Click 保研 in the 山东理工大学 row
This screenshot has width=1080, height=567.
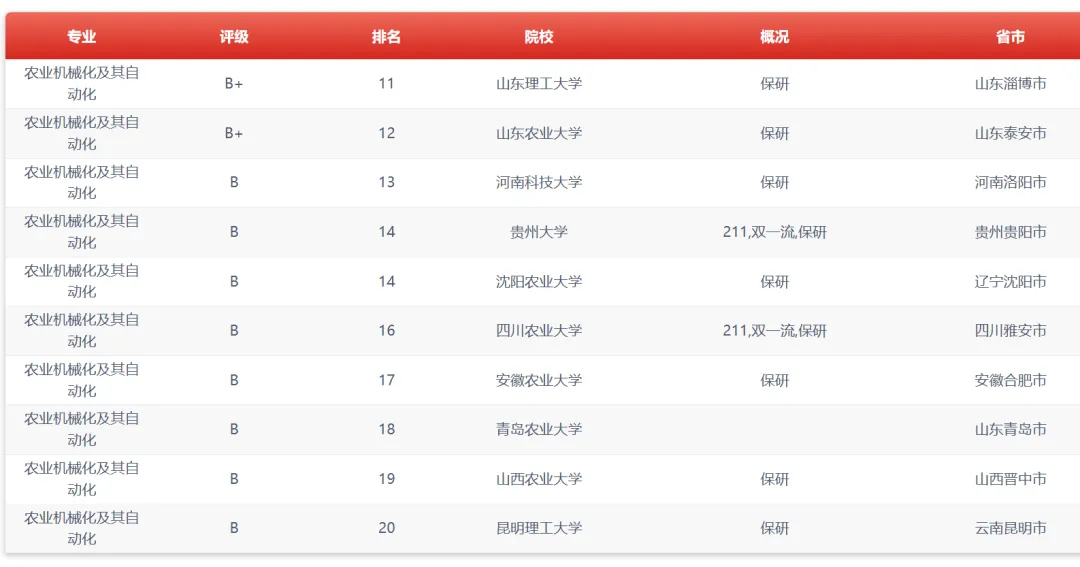click(774, 83)
